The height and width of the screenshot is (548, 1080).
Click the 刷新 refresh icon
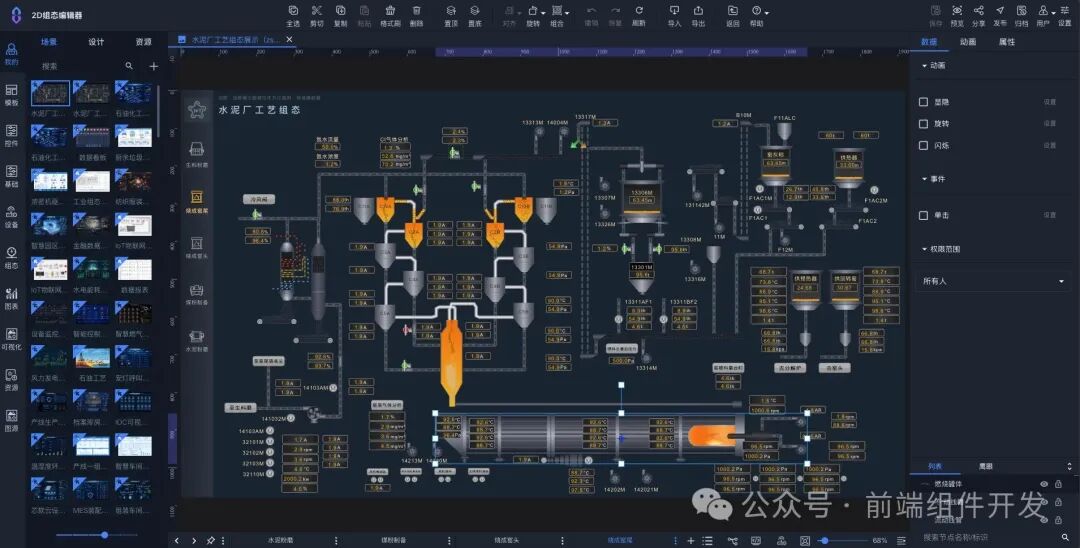click(x=639, y=10)
